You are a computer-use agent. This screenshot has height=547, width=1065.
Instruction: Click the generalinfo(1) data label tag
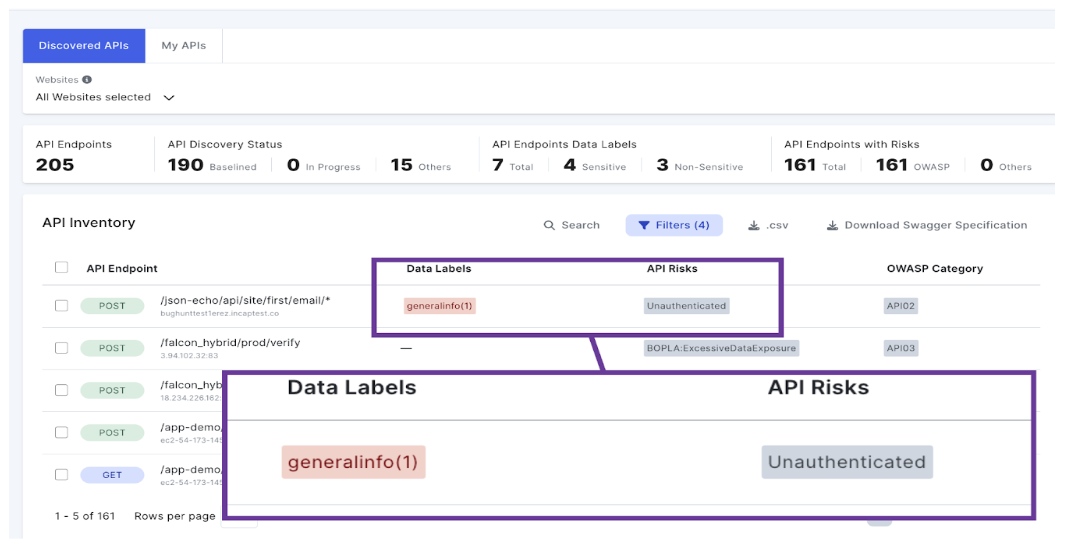[x=439, y=306]
